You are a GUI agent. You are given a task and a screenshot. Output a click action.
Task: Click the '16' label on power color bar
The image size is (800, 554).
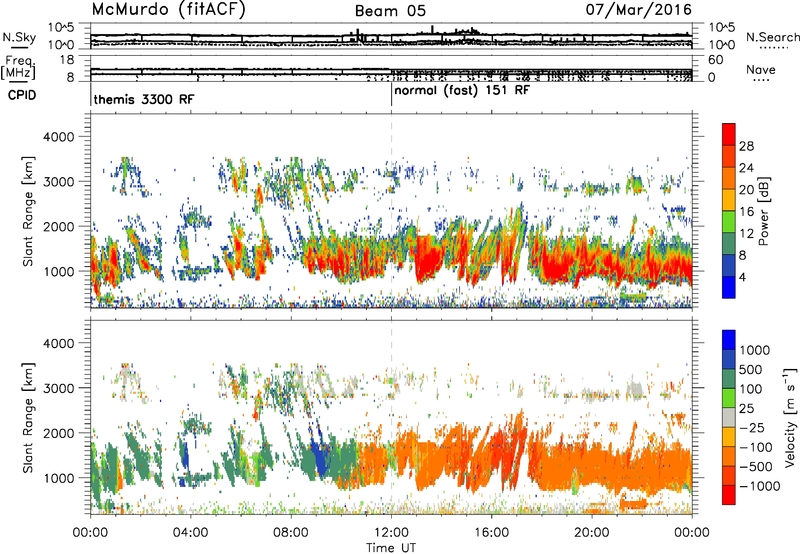tap(746, 212)
